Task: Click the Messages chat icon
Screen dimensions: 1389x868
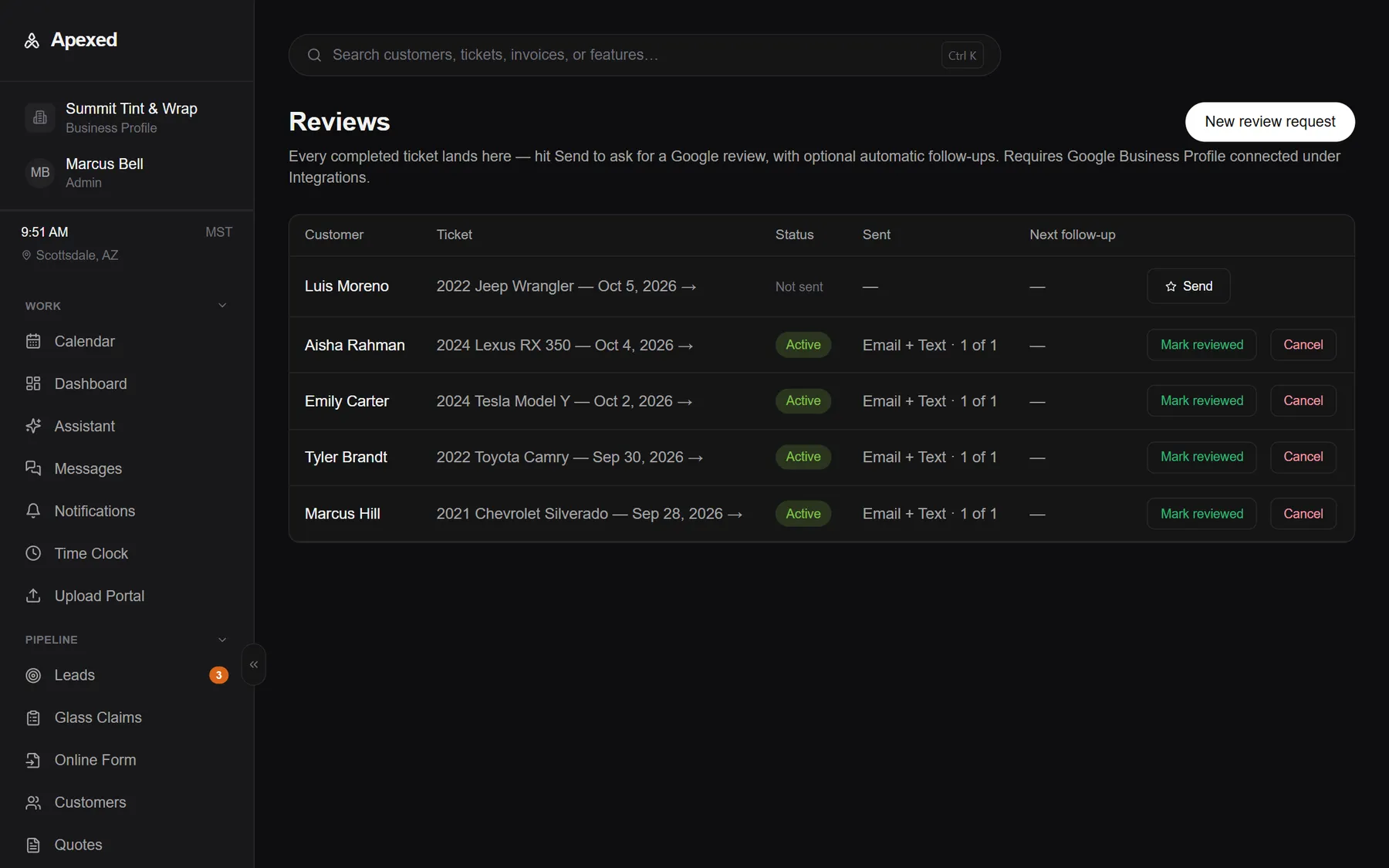Action: [x=33, y=468]
